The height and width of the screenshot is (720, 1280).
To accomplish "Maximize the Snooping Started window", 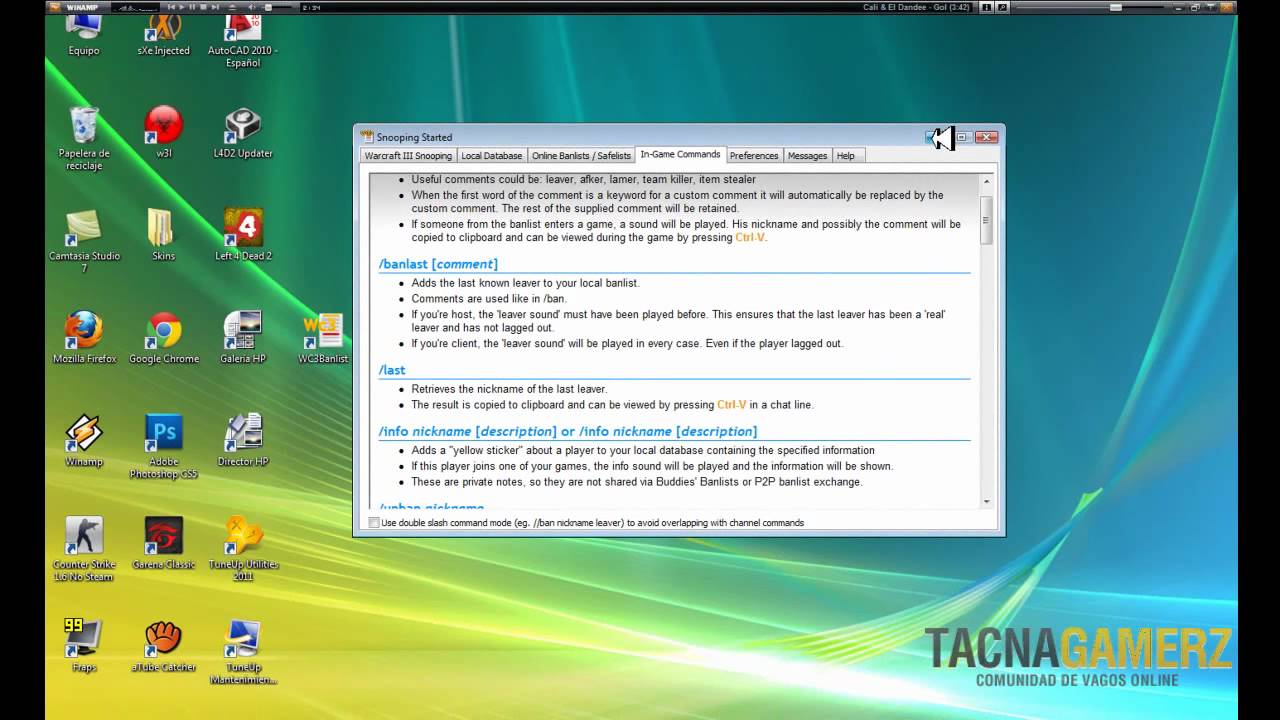I will (963, 137).
